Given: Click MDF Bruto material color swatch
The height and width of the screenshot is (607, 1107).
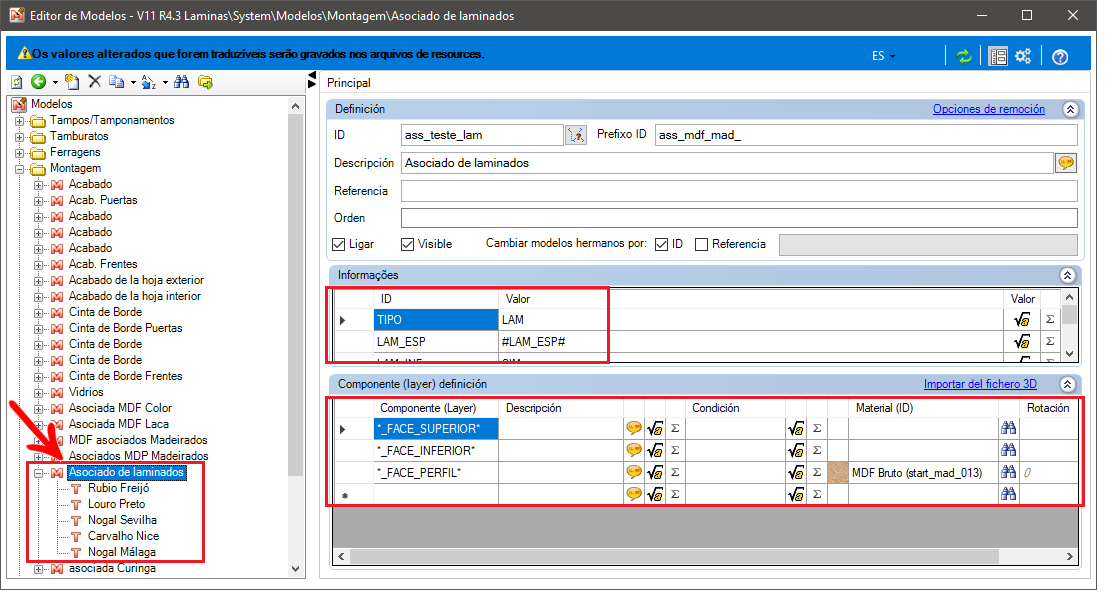Looking at the screenshot, I should (x=837, y=472).
